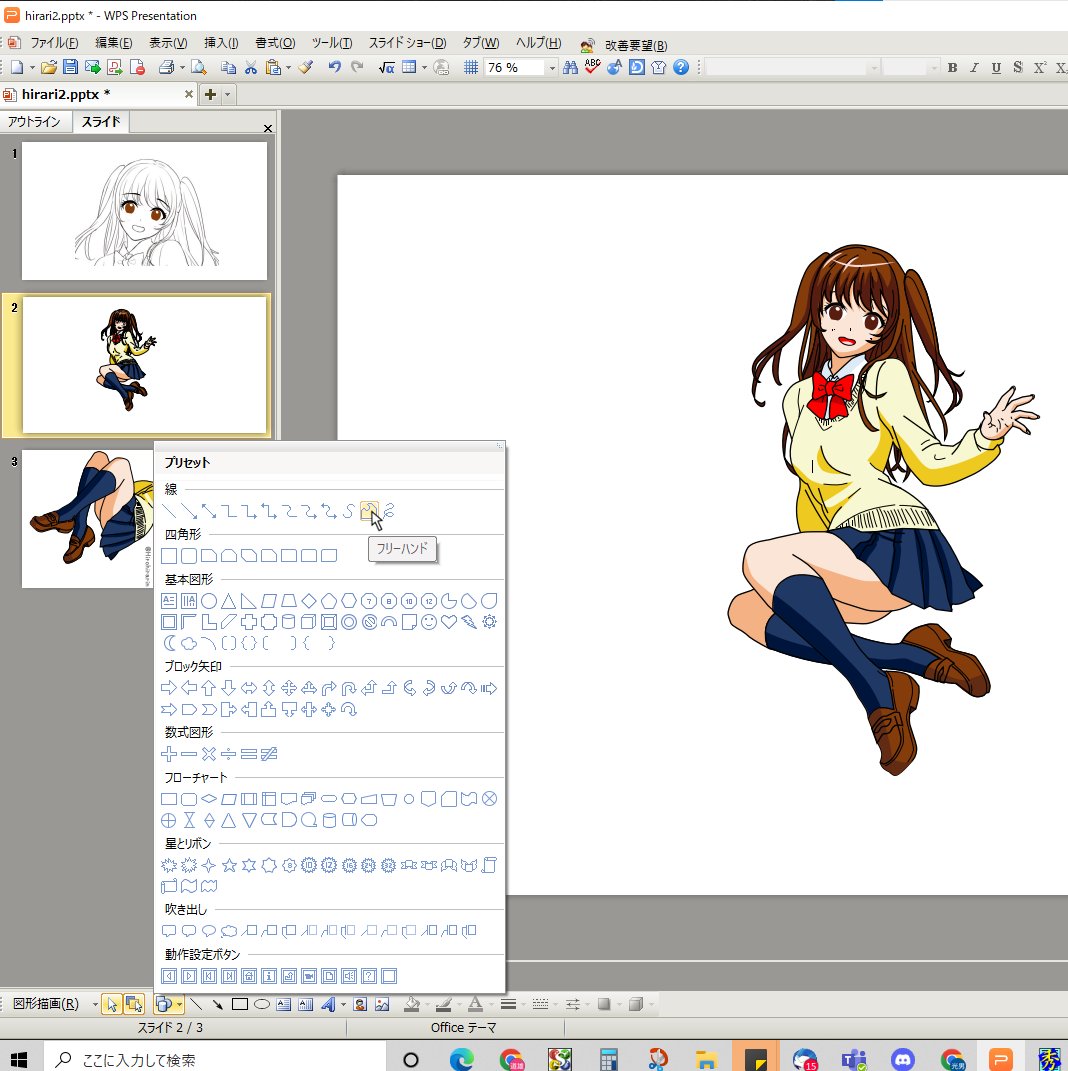
Task: Open the new tab dropdown arrow
Action: [x=228, y=94]
